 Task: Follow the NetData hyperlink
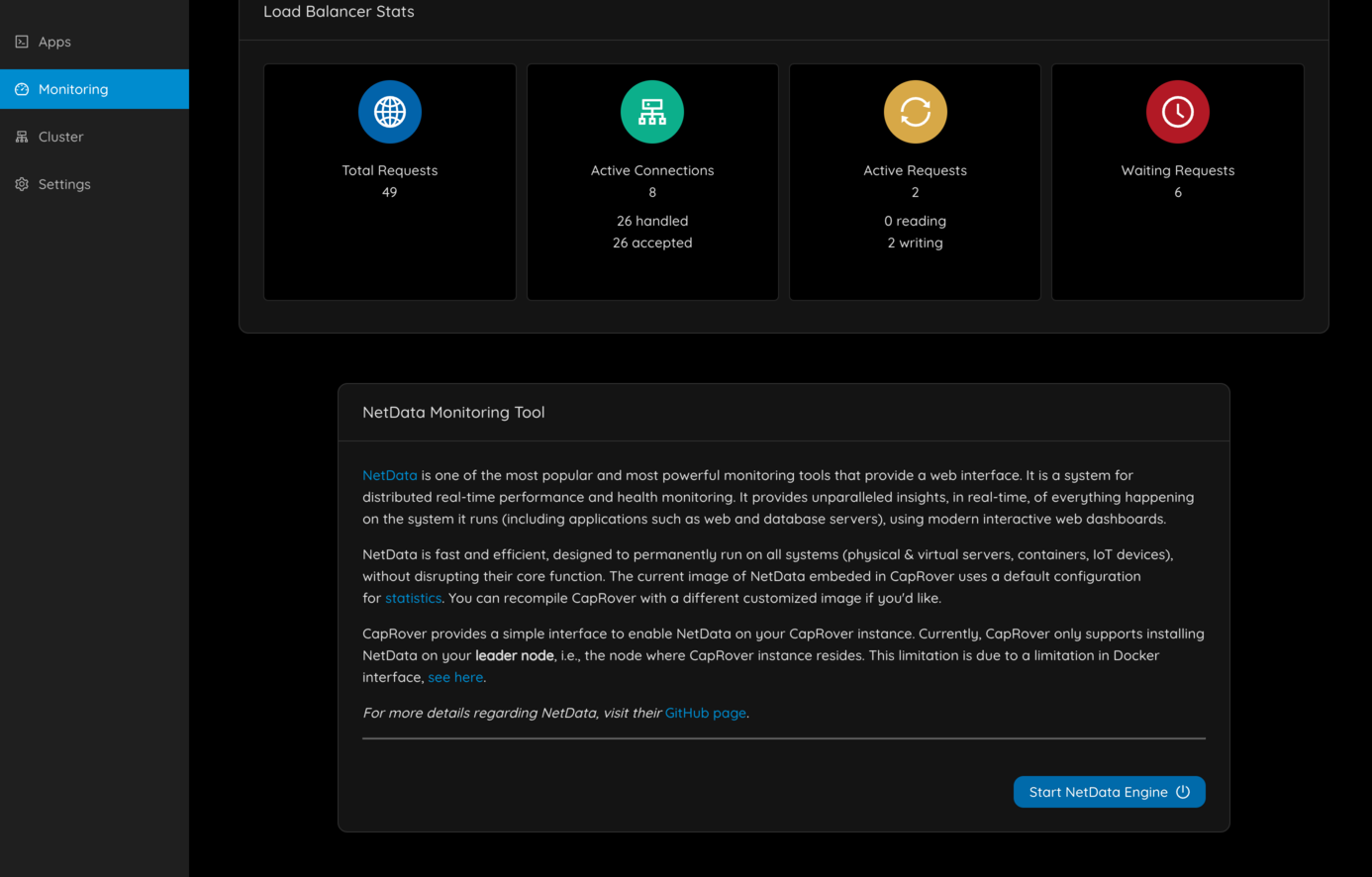390,475
